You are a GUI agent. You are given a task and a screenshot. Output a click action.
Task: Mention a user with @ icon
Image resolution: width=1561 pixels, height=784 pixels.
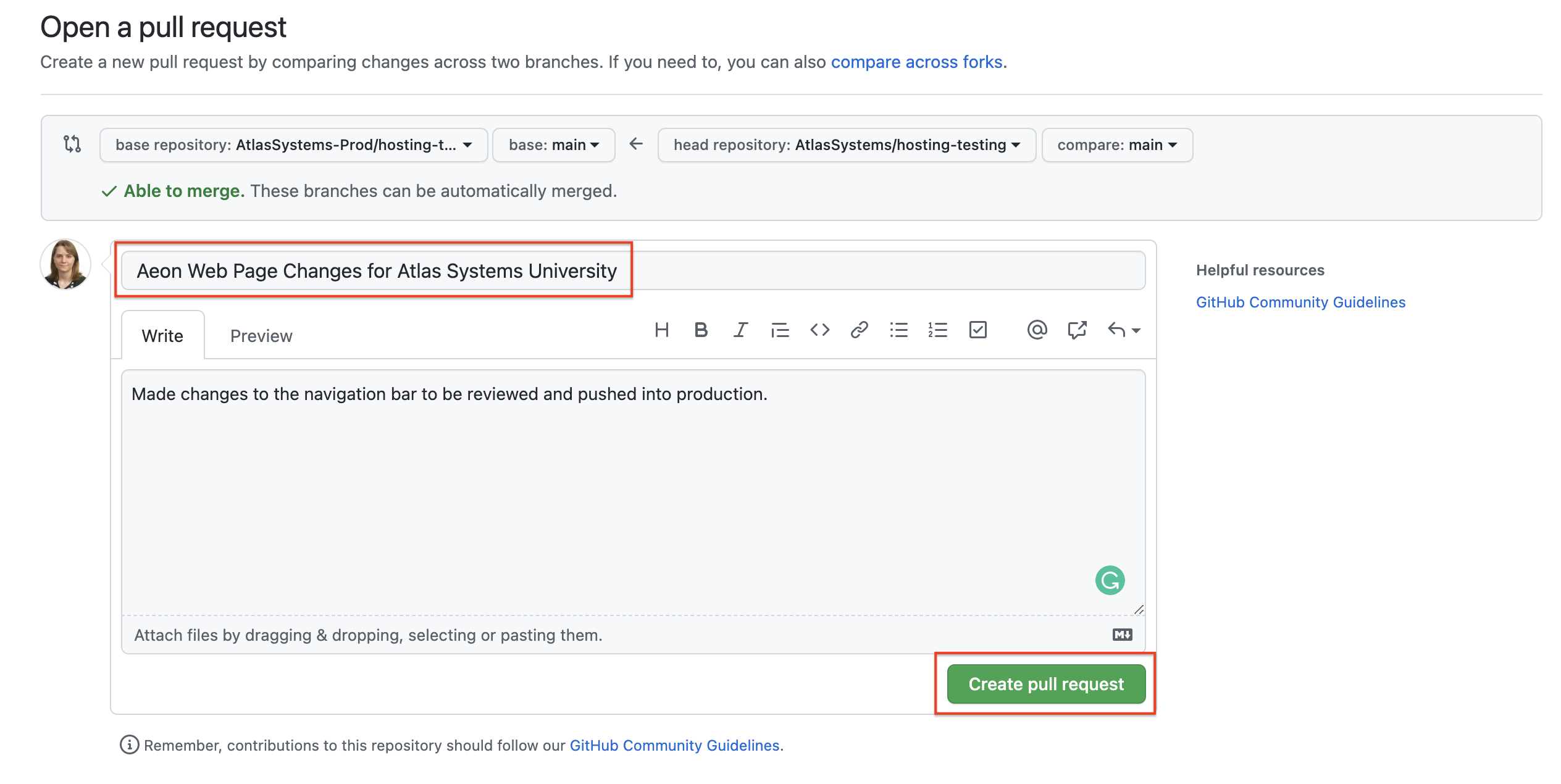1037,330
